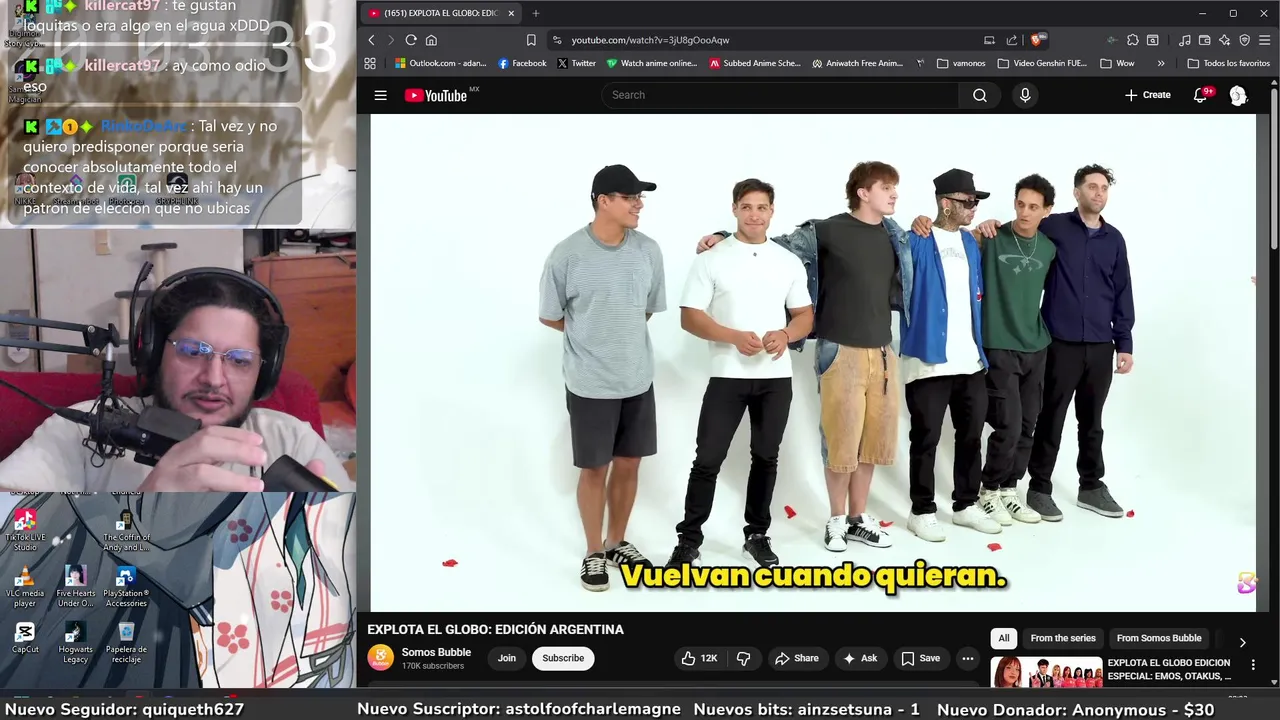The image size is (1280, 720).
Task: Show more filter chips with the right chevron
Action: click(x=1242, y=642)
